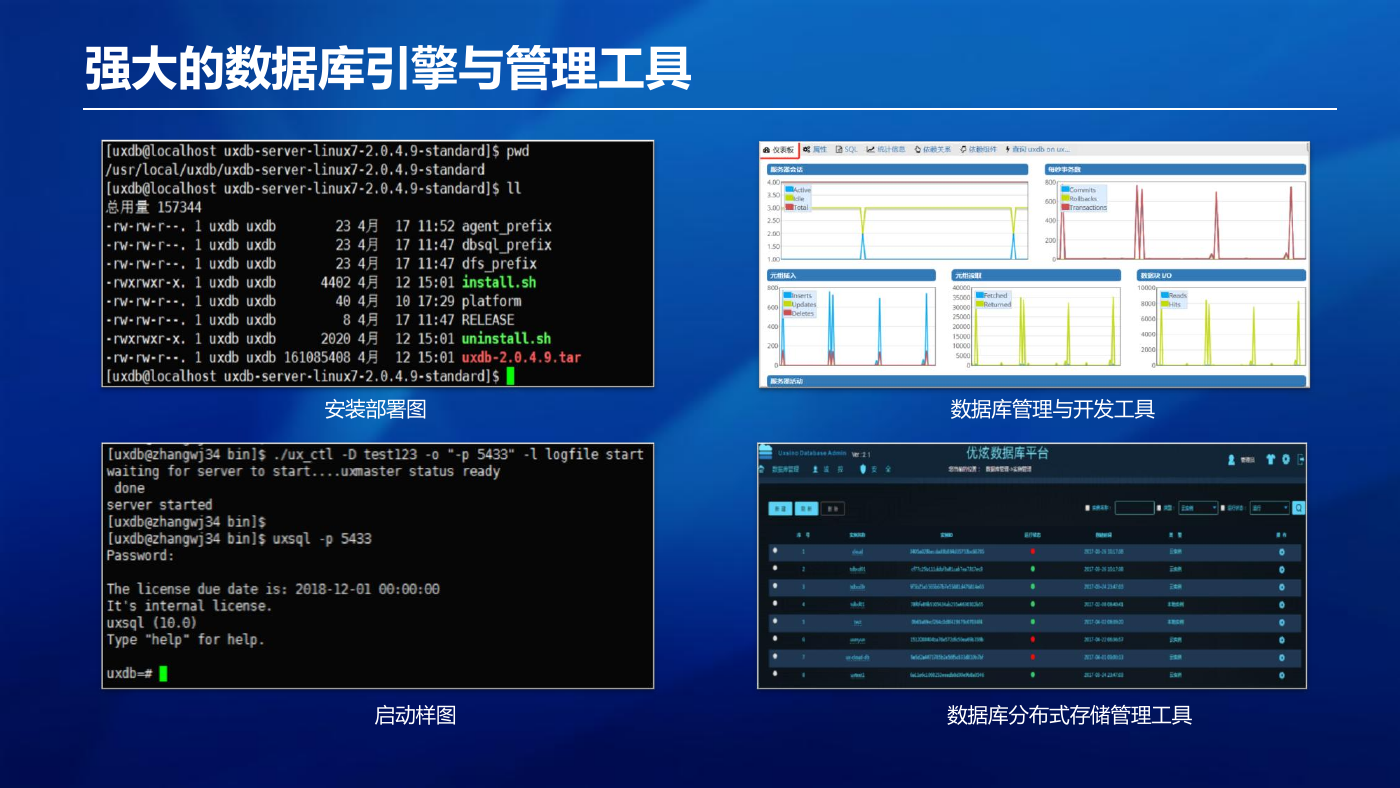Tick the 运行状态 filter checkbox
The width and height of the screenshot is (1400, 788).
[1223, 508]
